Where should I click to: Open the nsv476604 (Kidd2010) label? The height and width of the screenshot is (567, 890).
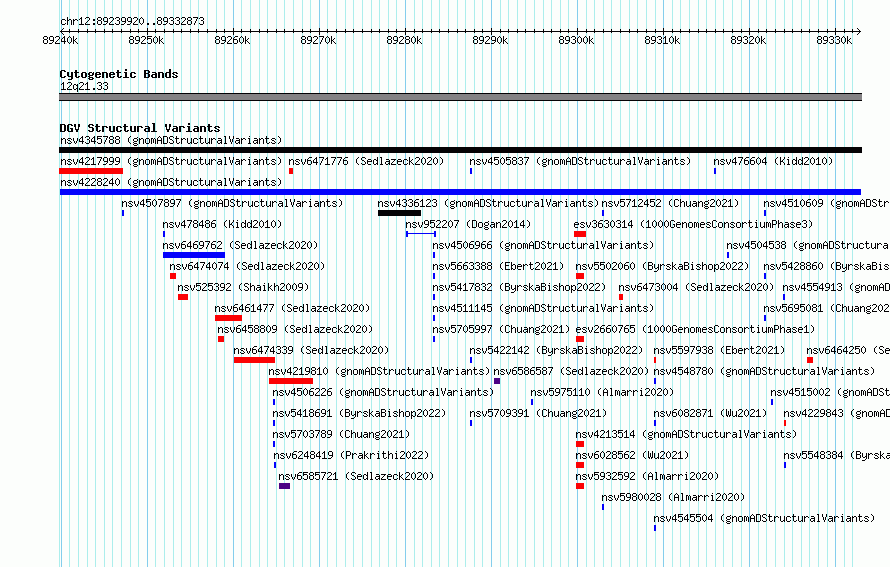tap(773, 161)
